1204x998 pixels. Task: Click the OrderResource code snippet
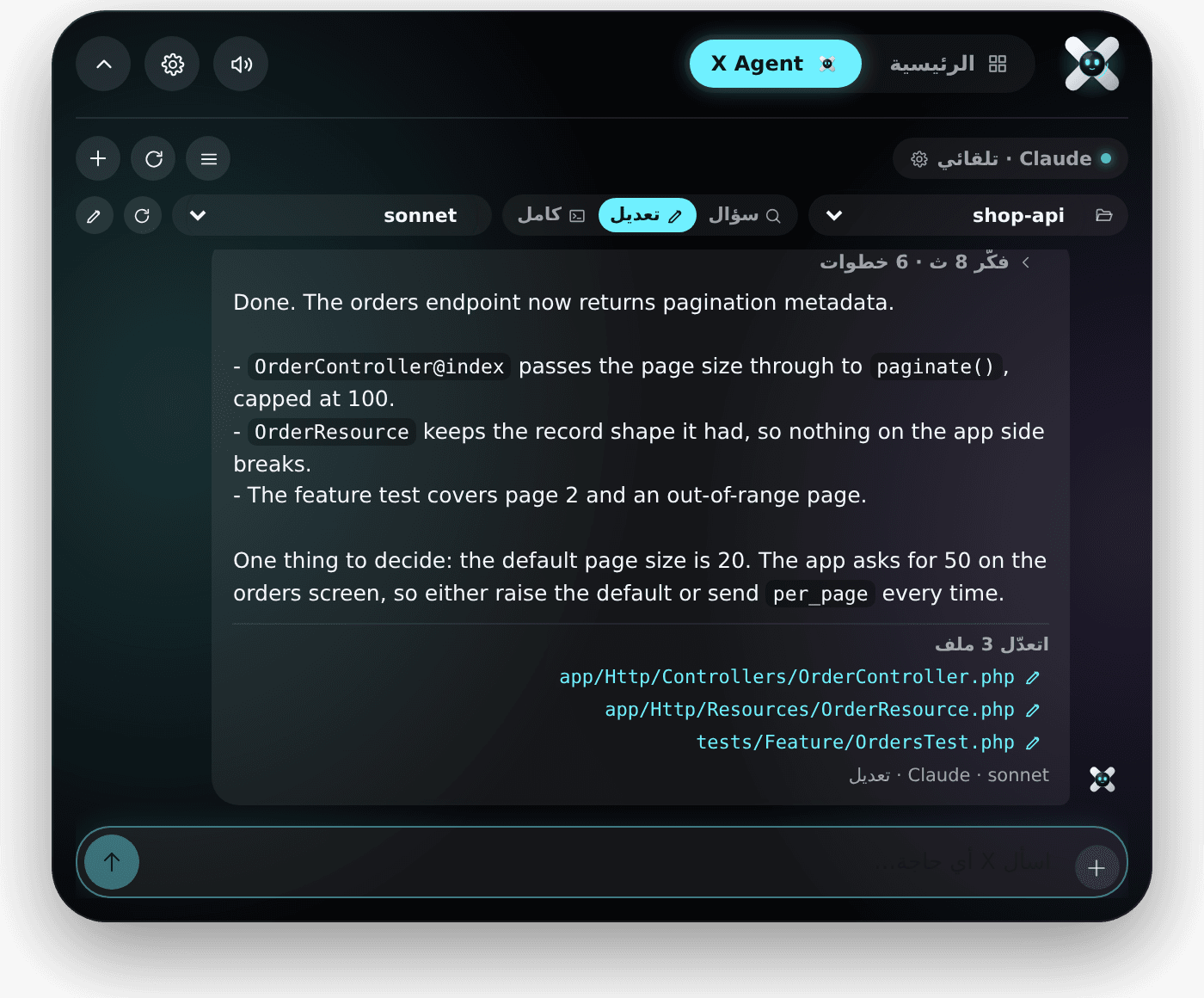[332, 432]
